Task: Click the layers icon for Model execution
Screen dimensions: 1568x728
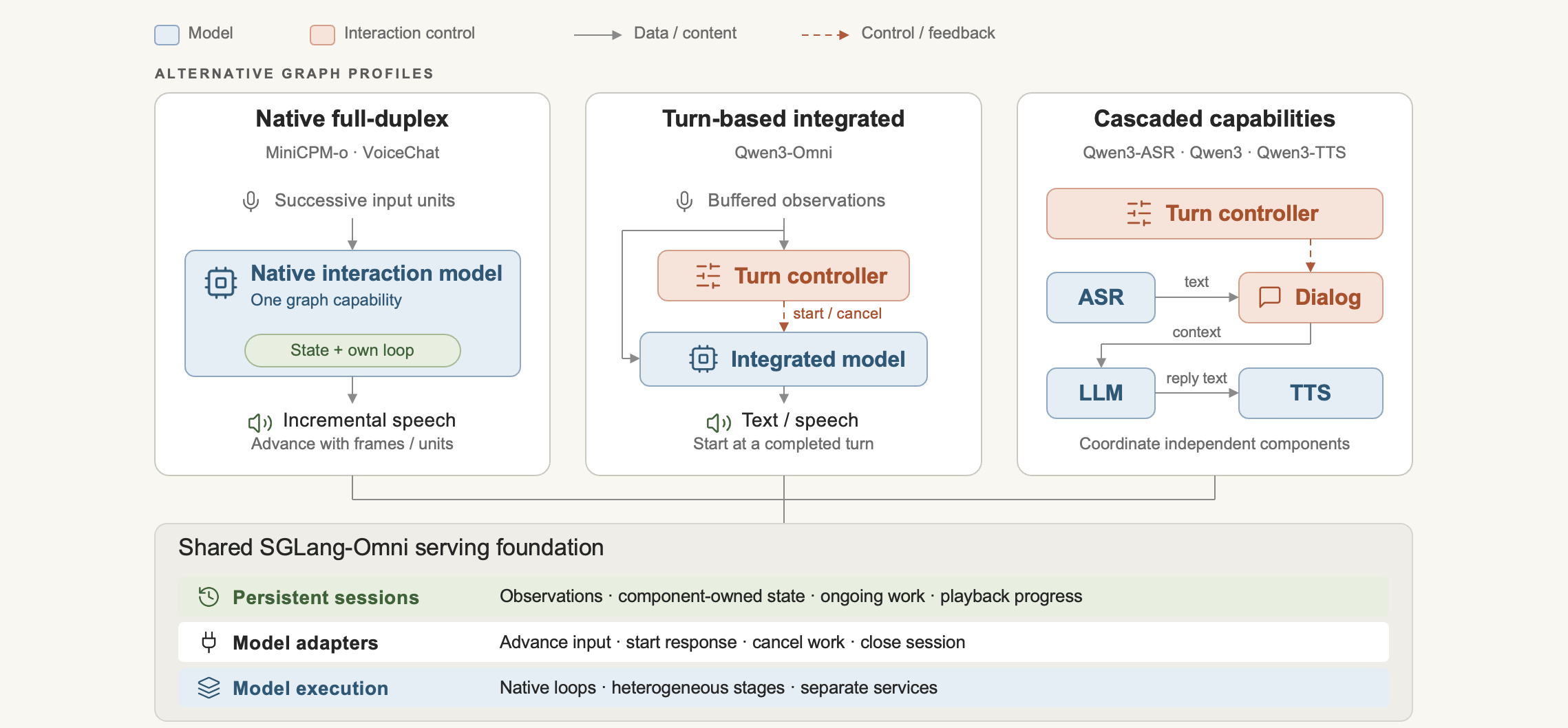Action: pos(209,687)
